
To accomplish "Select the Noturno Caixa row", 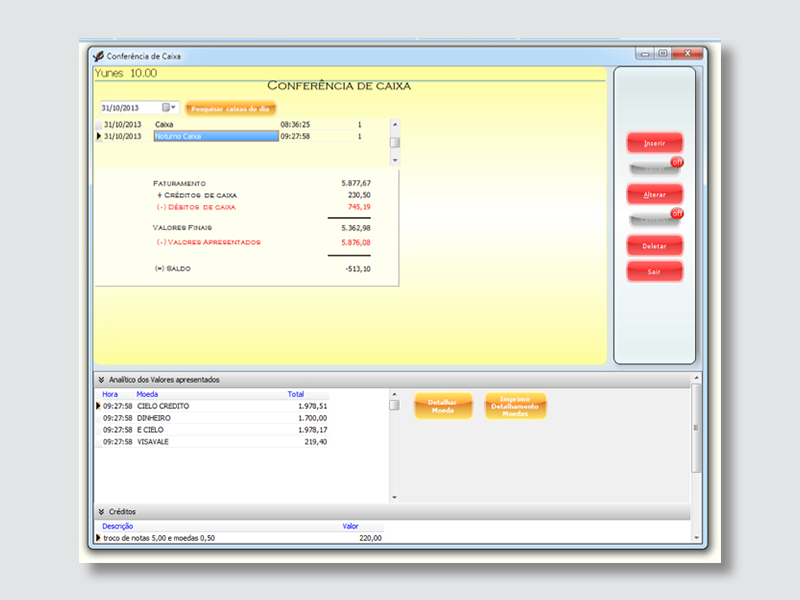I will [241, 136].
